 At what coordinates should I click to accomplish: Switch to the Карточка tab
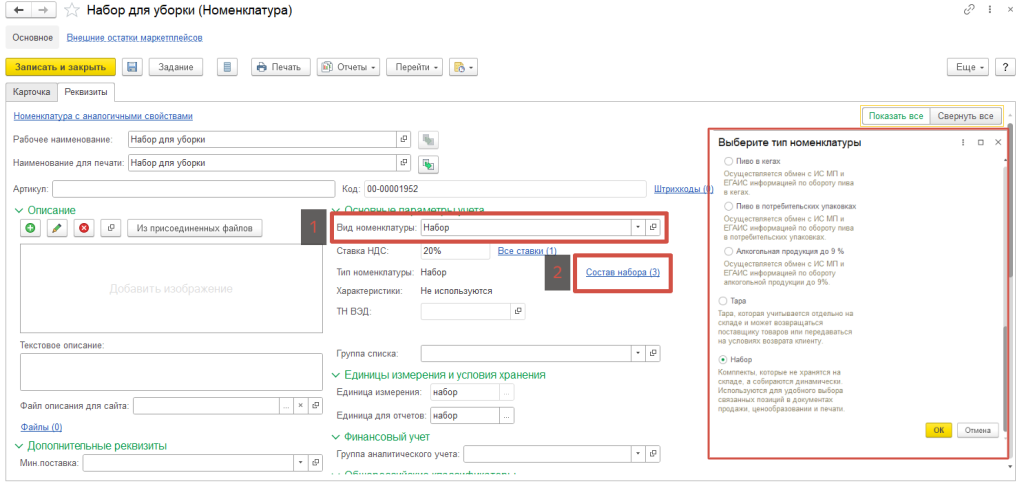click(x=30, y=92)
